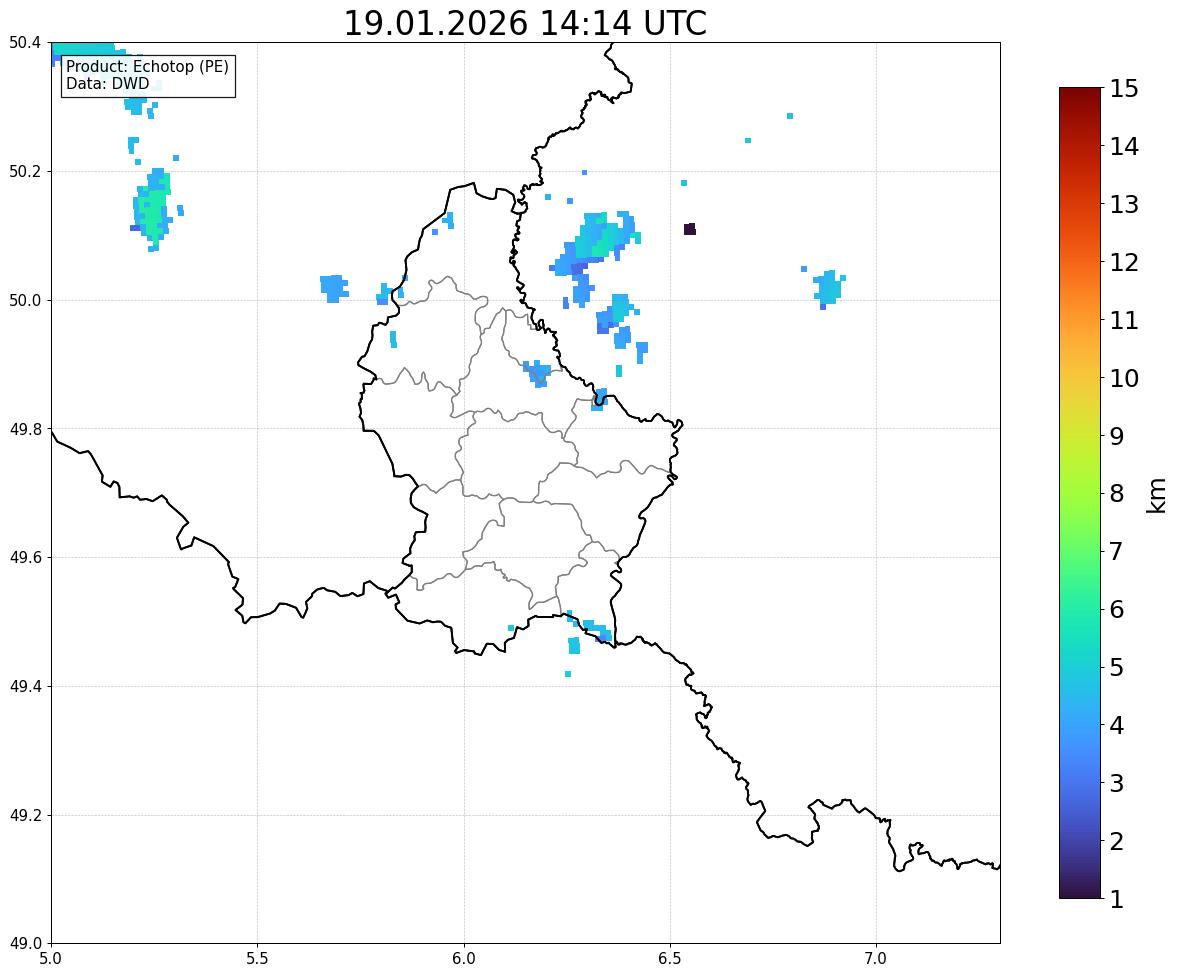Click the 'Product: Echotop (PE)' label

(147, 67)
